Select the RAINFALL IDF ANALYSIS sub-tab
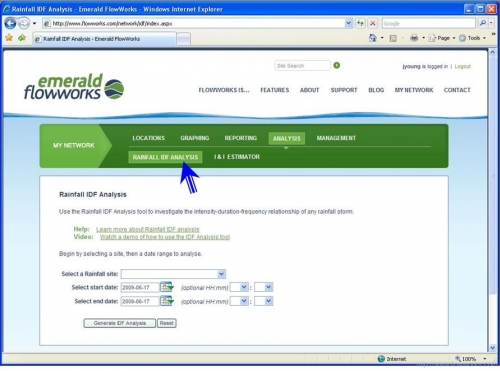 (x=165, y=157)
